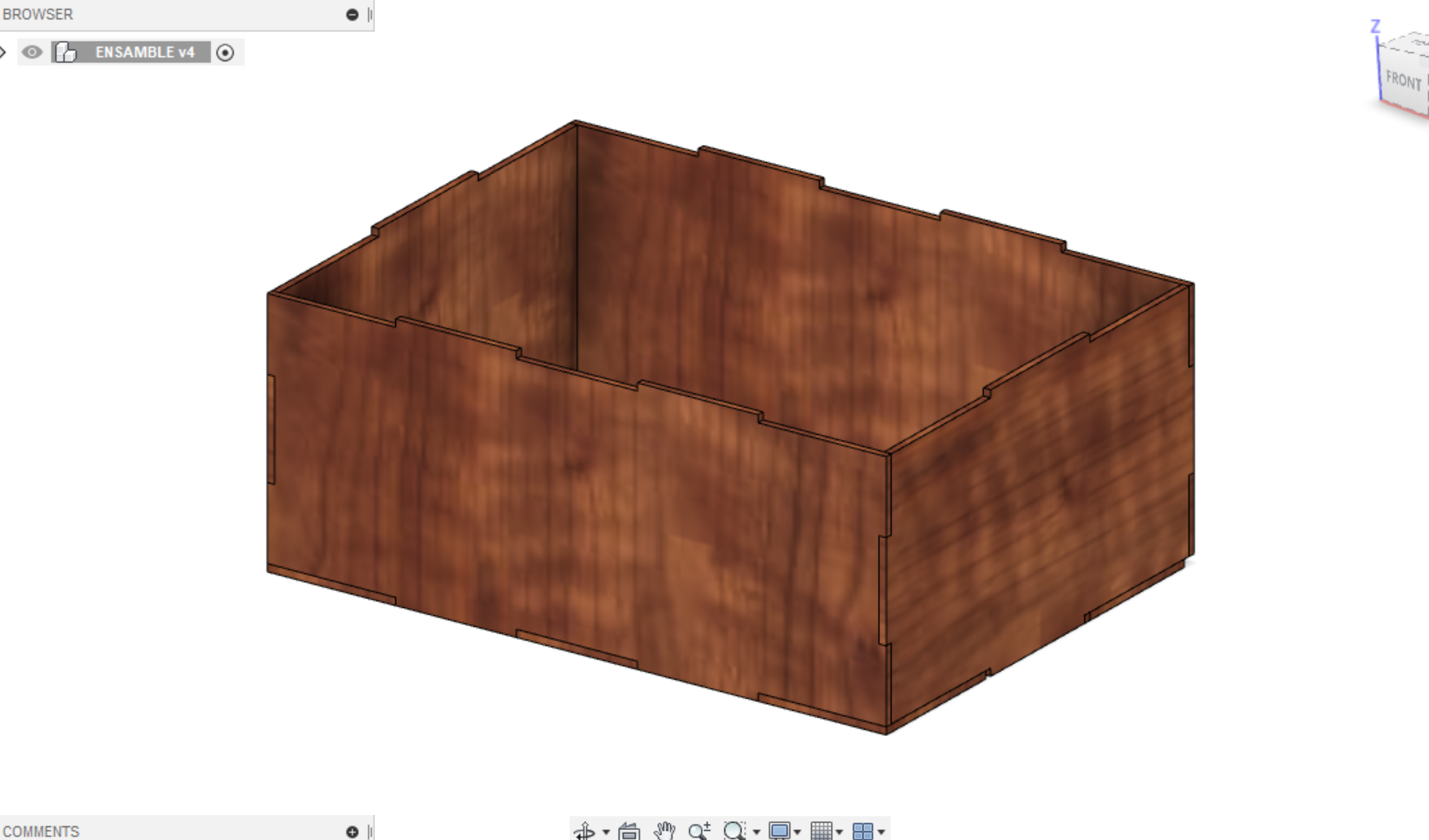Open the Zoom Window dropdown arrow

[x=756, y=832]
